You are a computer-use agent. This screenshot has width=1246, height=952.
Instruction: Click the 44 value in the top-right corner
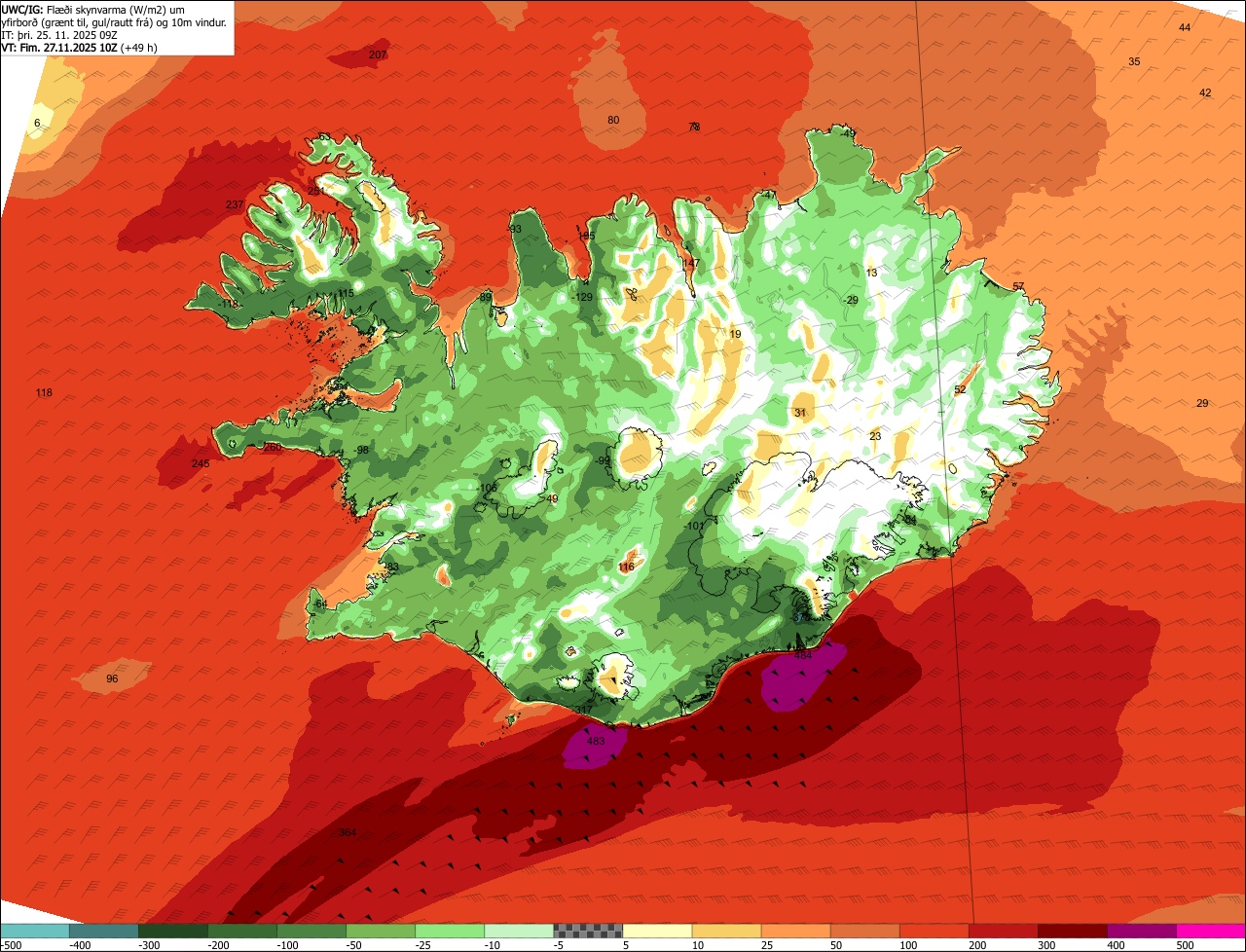tap(1185, 27)
